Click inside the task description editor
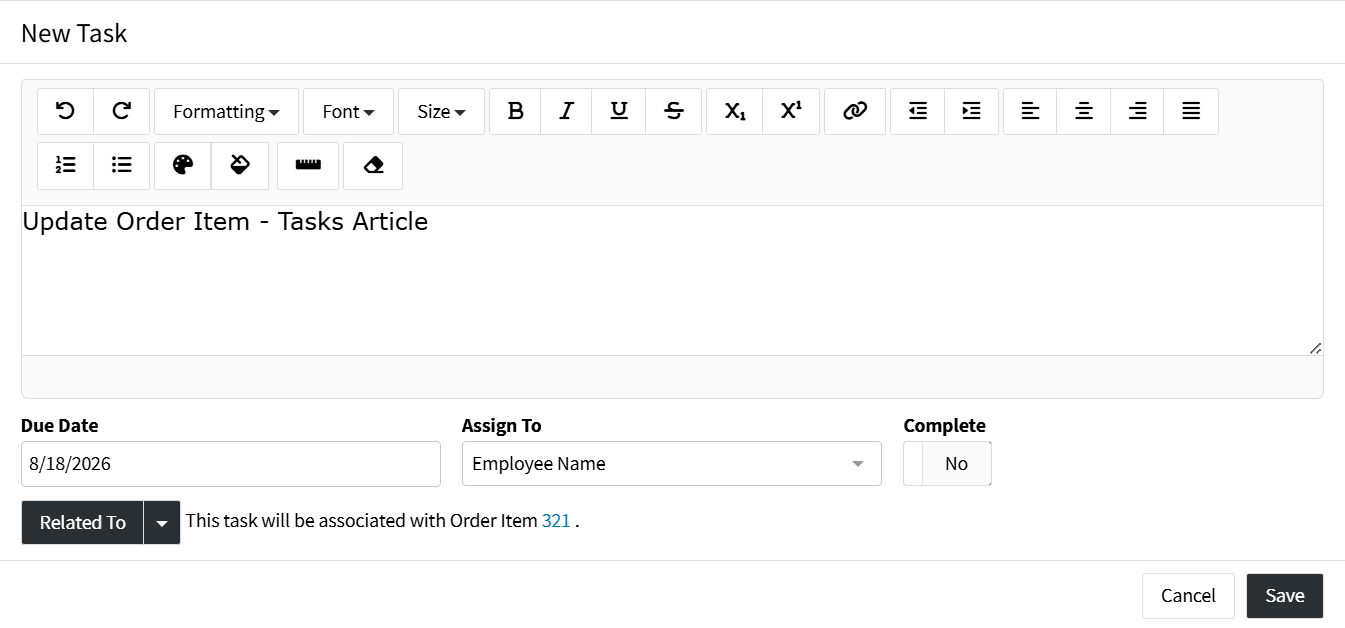The width and height of the screenshot is (1345, 628). [x=672, y=280]
